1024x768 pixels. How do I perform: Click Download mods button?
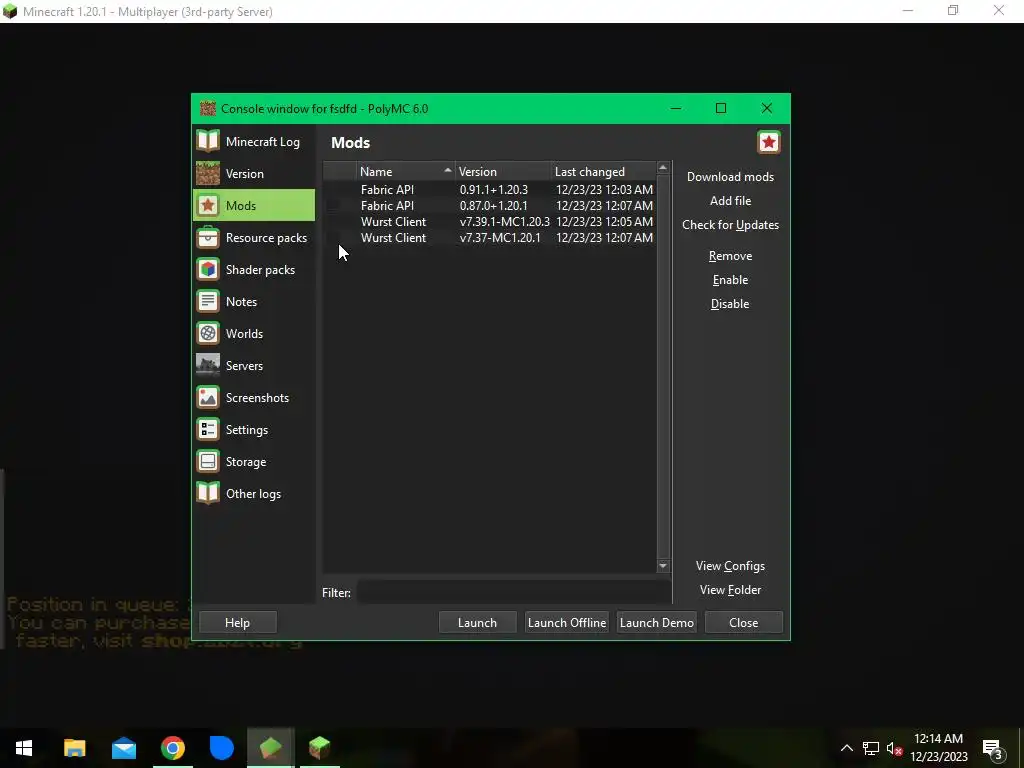point(730,176)
